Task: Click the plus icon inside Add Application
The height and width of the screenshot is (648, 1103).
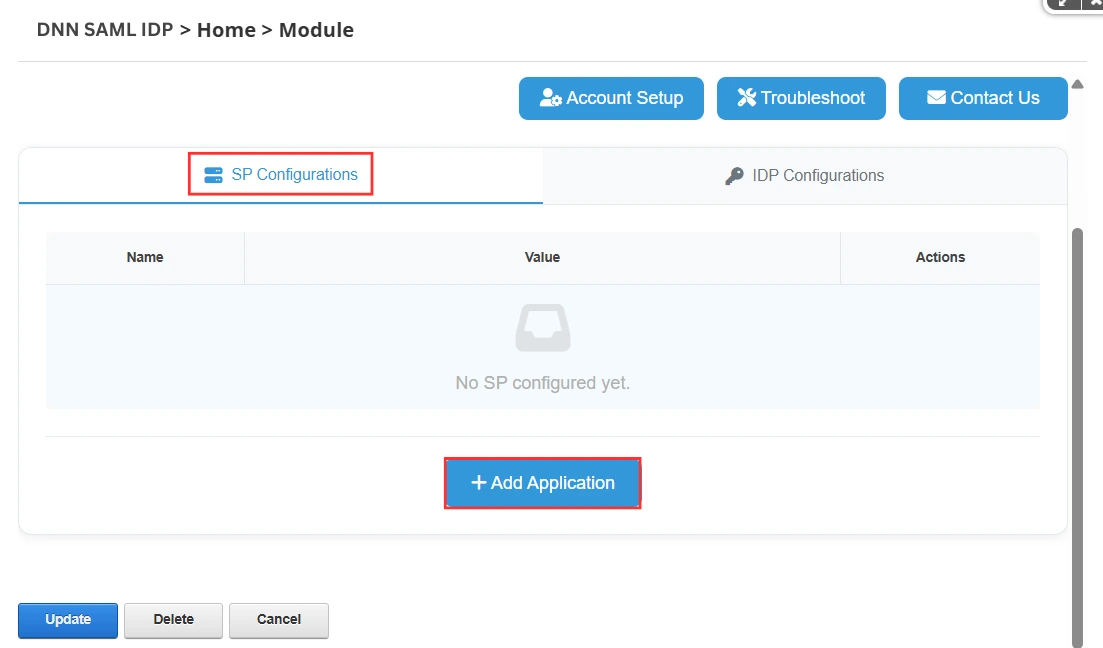Action: coord(479,482)
